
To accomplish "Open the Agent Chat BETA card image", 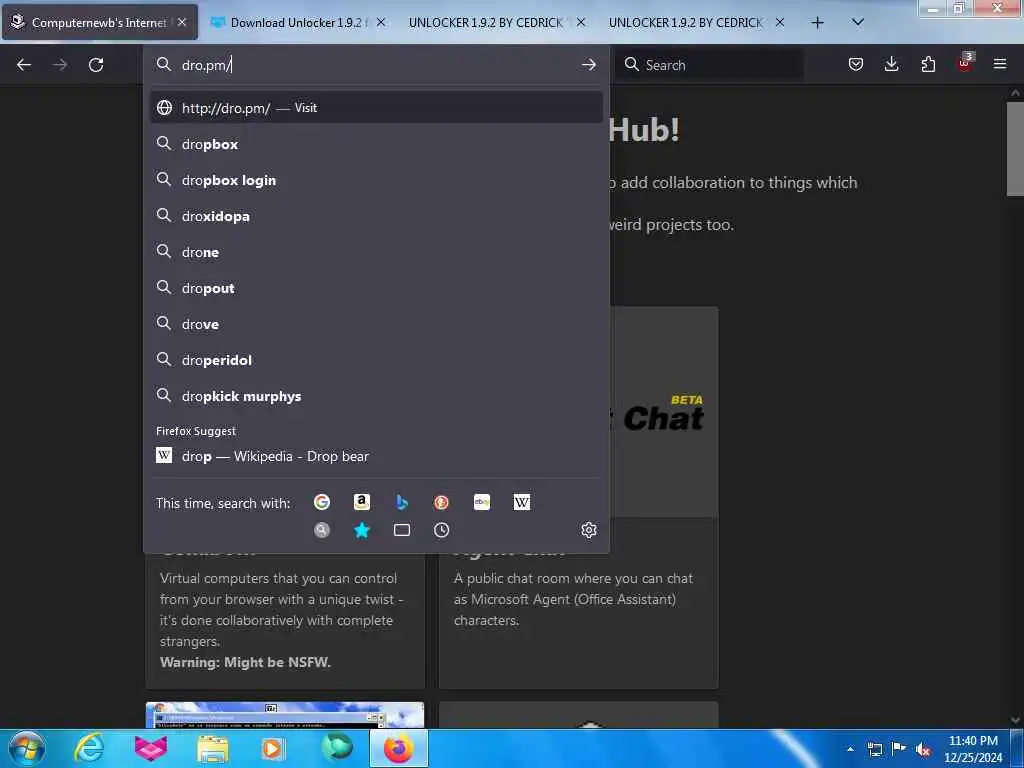I will click(664, 411).
